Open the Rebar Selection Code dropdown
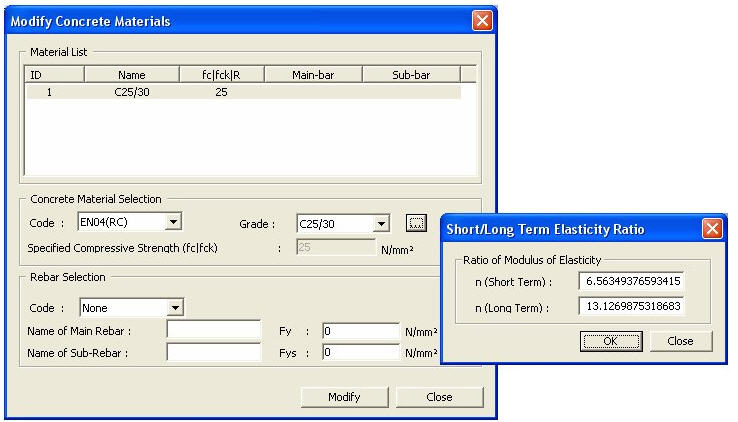This screenshot has width=738, height=422. click(176, 308)
